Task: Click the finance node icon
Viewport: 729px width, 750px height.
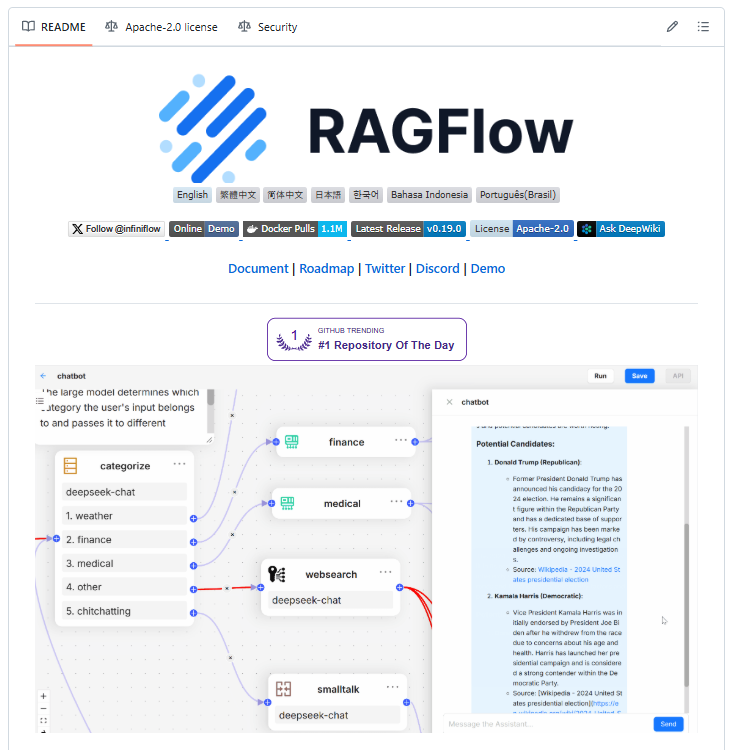Action: click(x=292, y=441)
